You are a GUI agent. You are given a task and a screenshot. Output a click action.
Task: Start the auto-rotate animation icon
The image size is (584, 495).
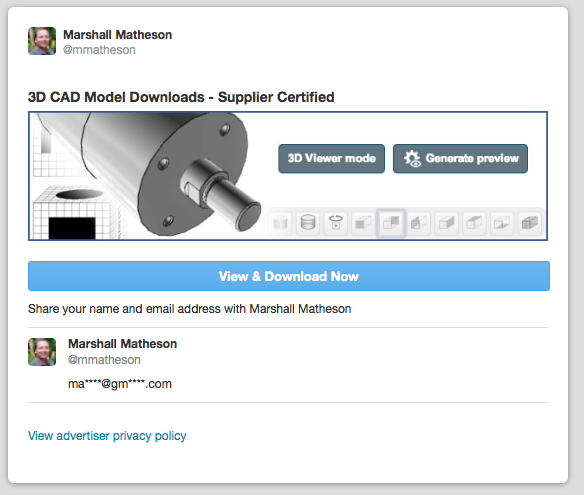coord(336,223)
